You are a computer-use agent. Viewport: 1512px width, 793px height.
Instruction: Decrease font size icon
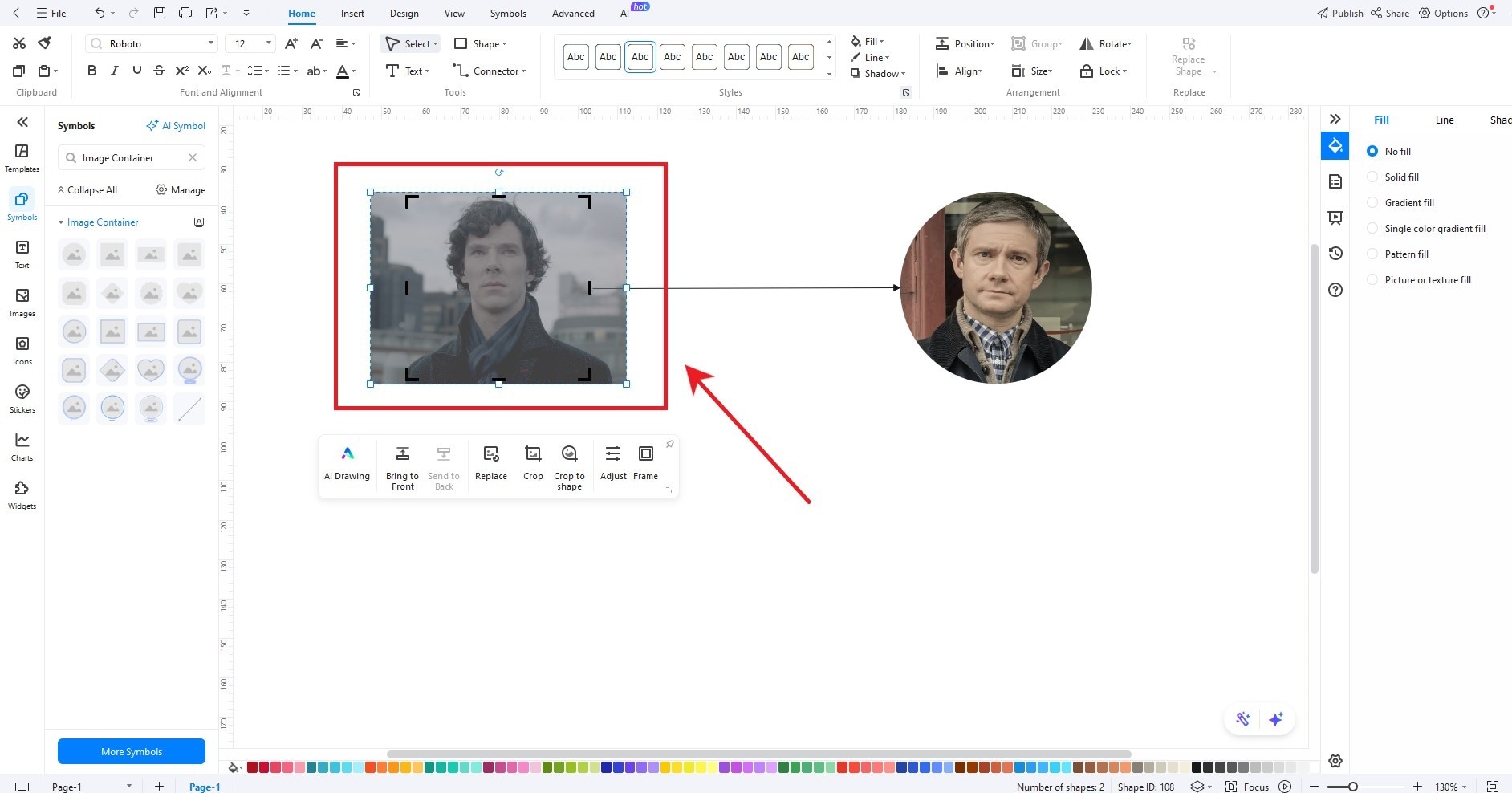pyautogui.click(x=317, y=43)
